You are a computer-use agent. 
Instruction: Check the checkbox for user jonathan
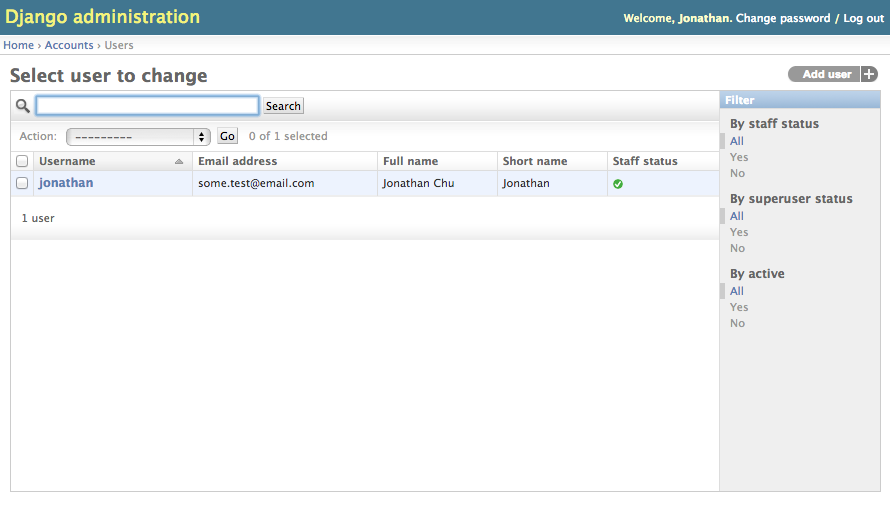22,183
